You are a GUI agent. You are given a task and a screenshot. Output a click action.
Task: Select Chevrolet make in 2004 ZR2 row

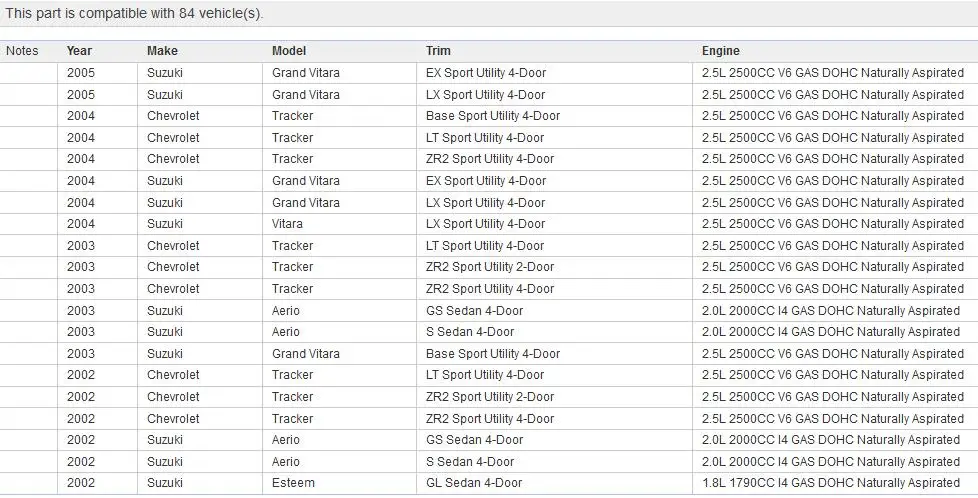tap(200, 159)
